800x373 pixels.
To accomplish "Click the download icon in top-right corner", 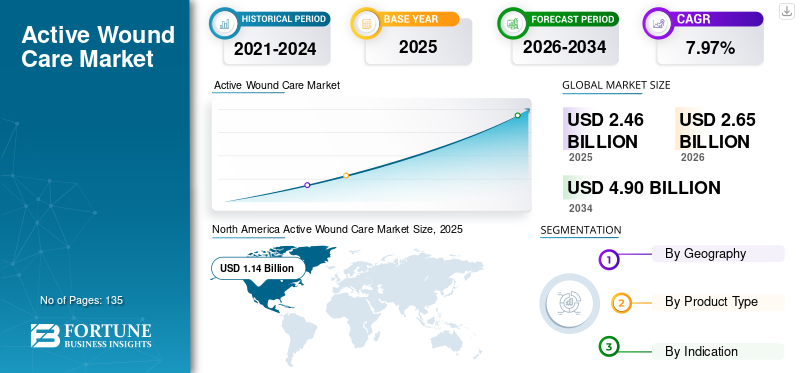I will point(787,11).
